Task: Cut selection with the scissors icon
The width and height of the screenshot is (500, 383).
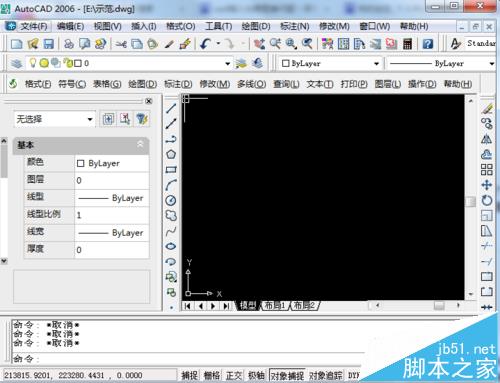Action: point(121,44)
